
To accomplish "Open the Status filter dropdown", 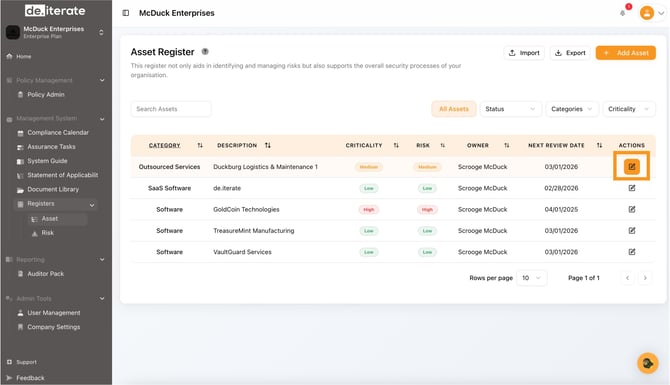I will 510,109.
